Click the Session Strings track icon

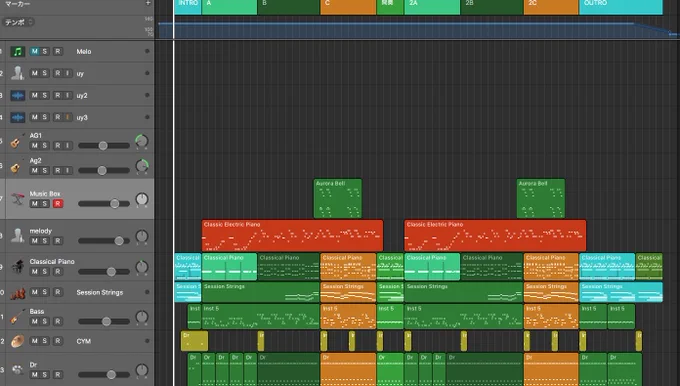point(17,293)
